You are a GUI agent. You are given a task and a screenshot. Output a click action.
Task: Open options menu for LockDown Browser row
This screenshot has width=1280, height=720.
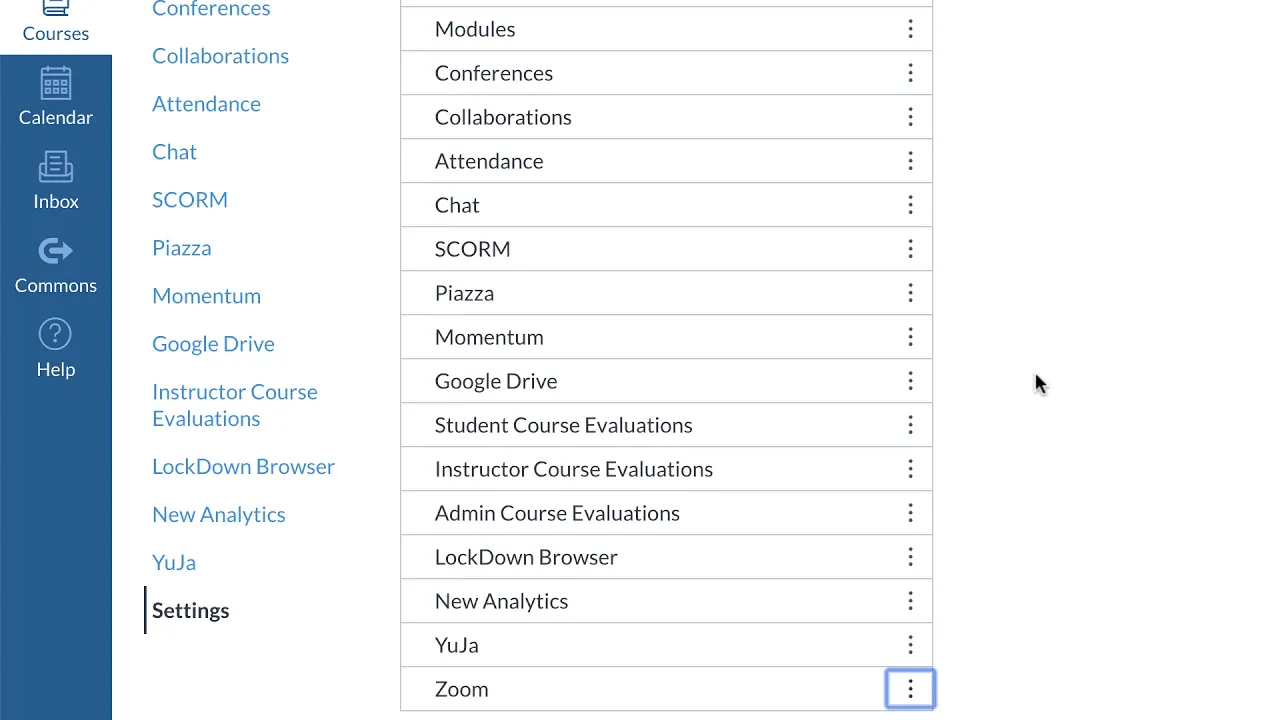910,557
